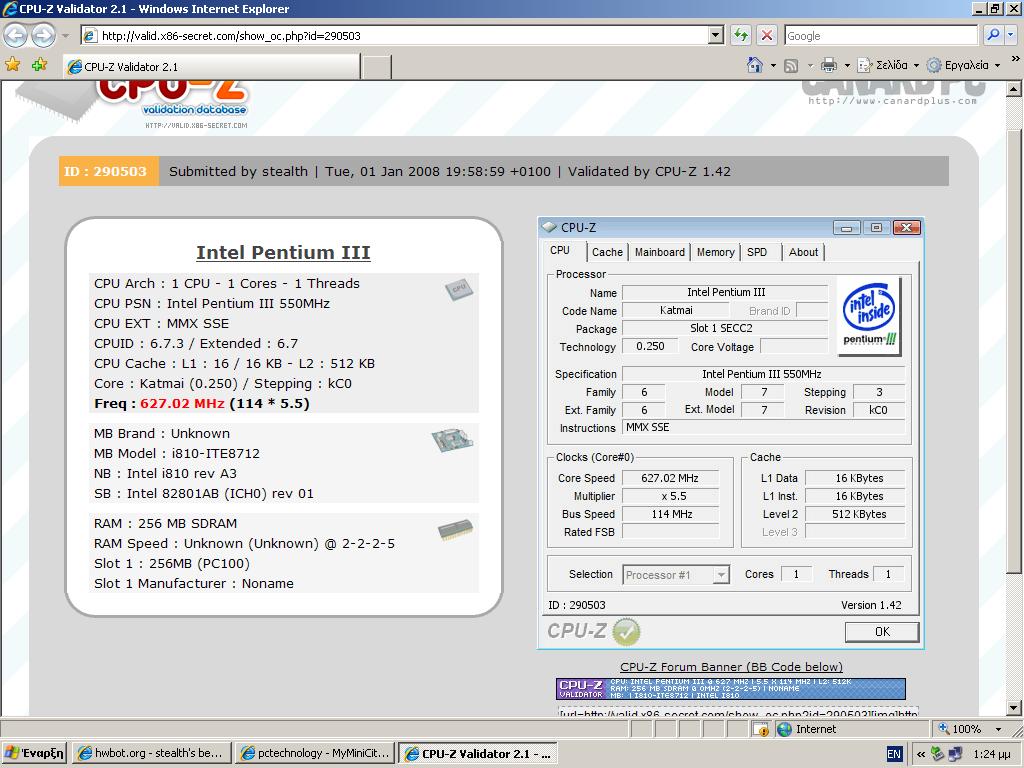Click the CPU chip thumbnail image
Screen dimensions: 1024x768
pos(459,288)
